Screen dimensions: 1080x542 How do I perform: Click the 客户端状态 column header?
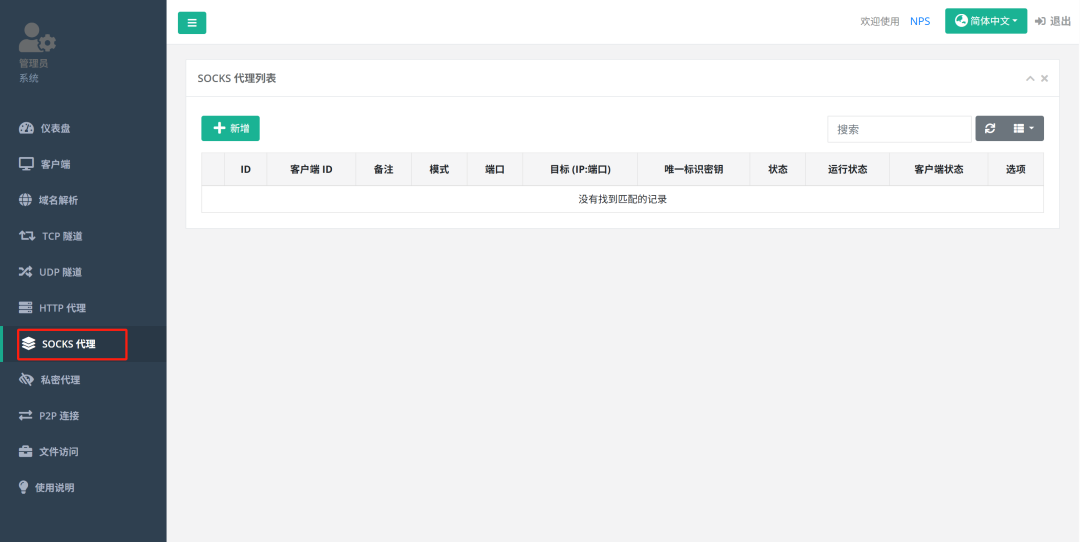click(939, 169)
